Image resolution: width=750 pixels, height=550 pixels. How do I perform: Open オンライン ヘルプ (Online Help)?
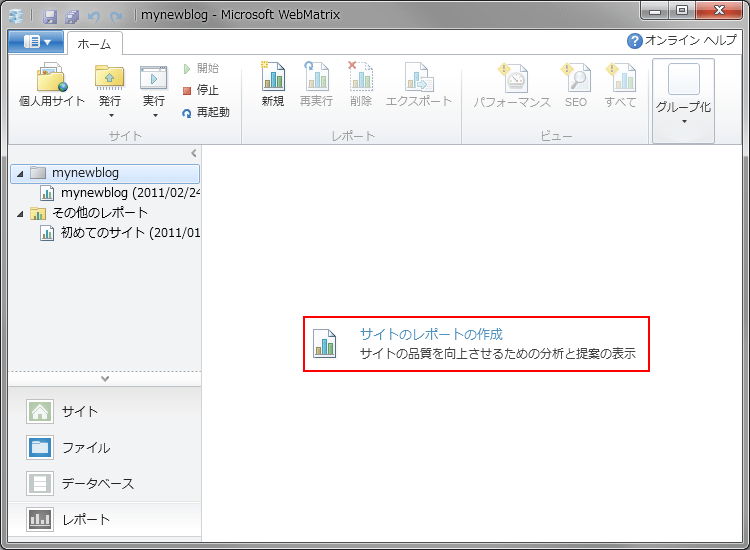pyautogui.click(x=683, y=41)
